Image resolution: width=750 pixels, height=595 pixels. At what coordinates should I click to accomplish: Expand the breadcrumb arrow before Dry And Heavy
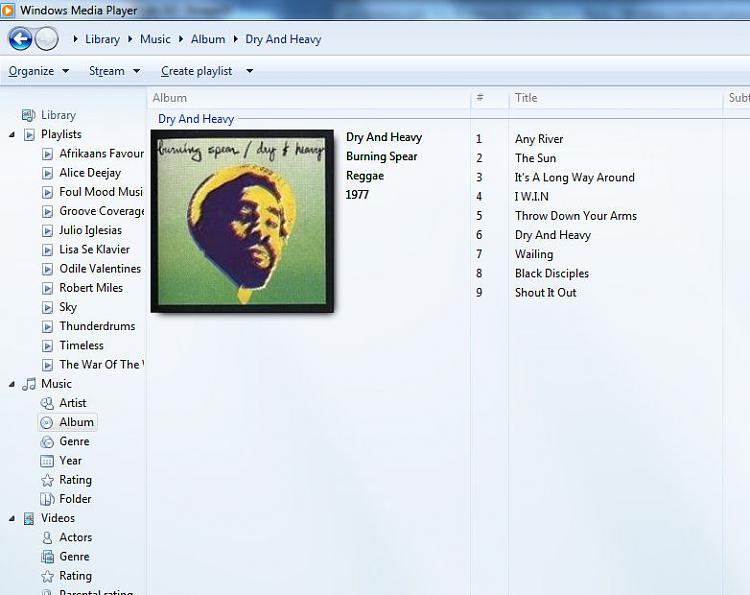235,39
